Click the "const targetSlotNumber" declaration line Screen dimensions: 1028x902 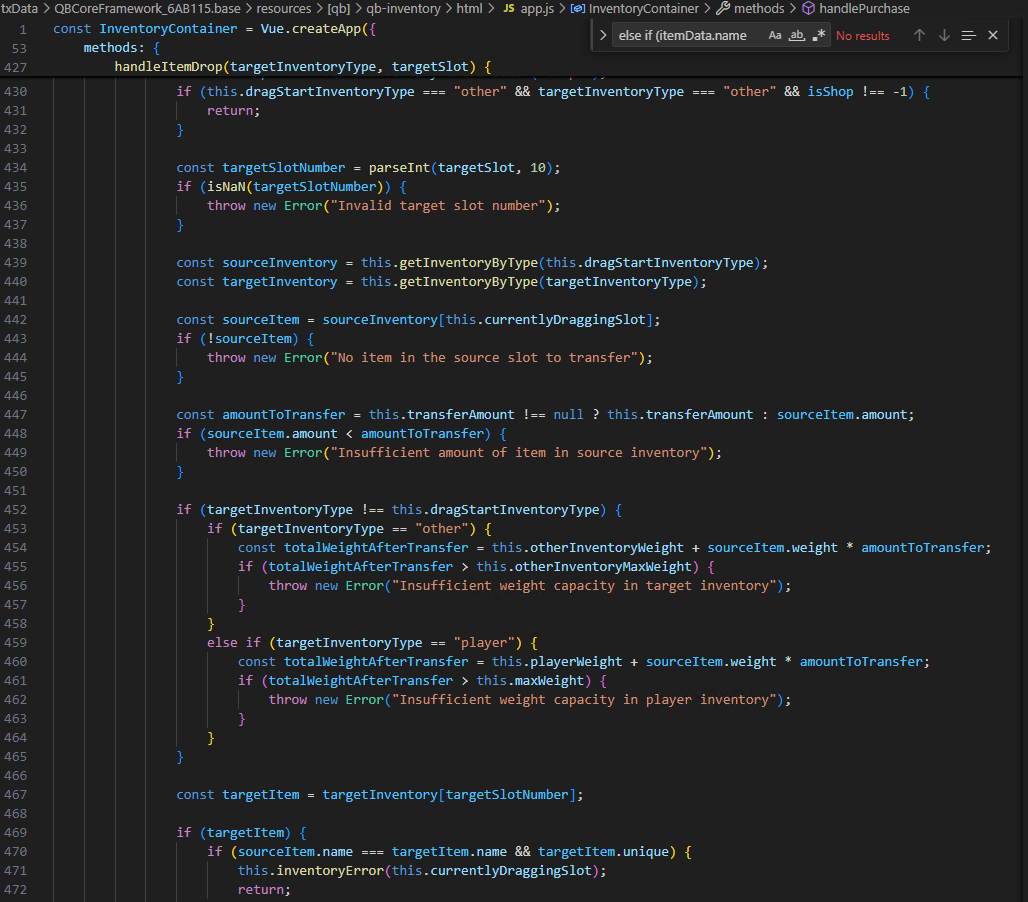(368, 168)
